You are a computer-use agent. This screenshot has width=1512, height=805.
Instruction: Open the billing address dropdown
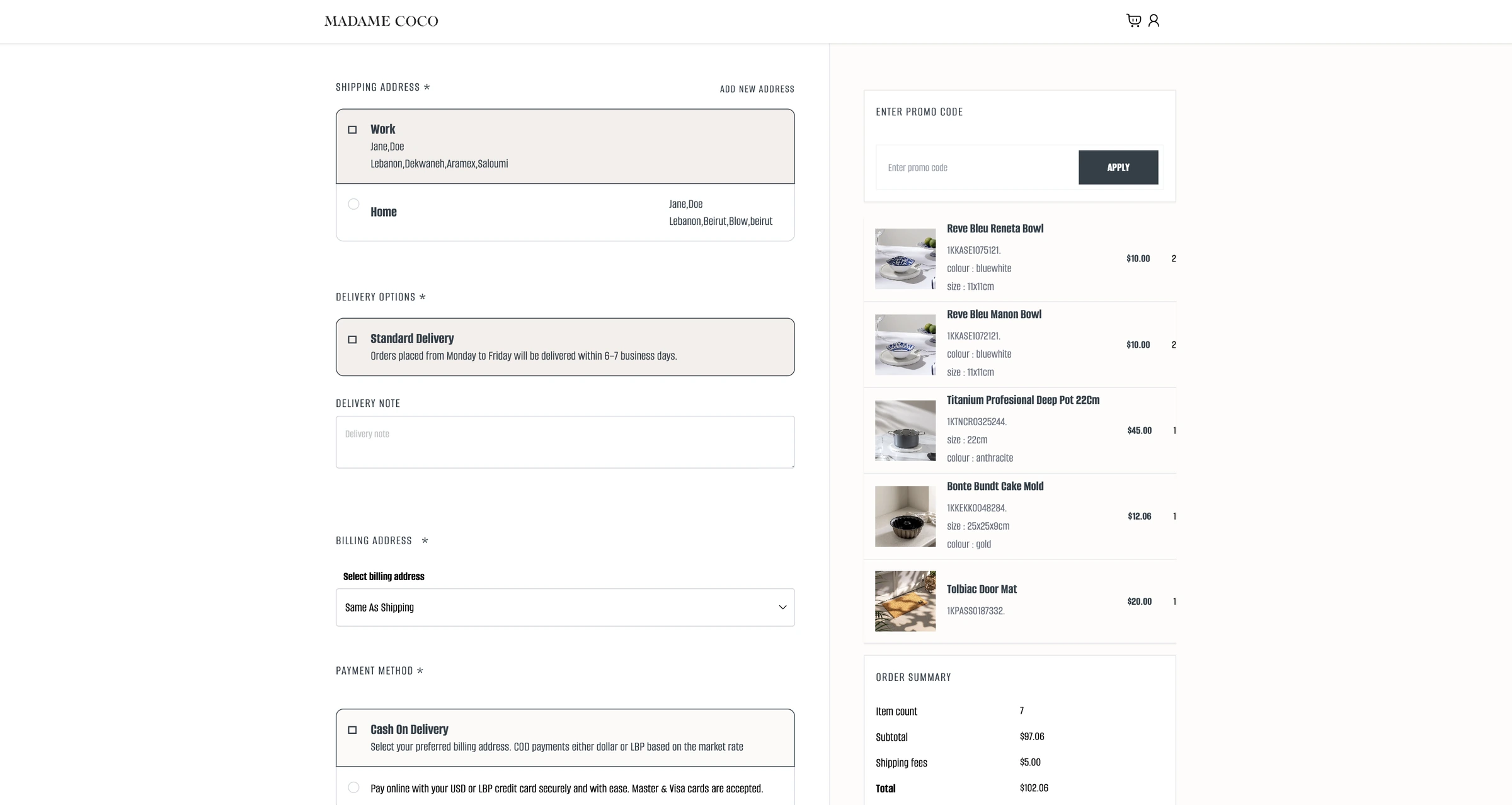point(565,607)
